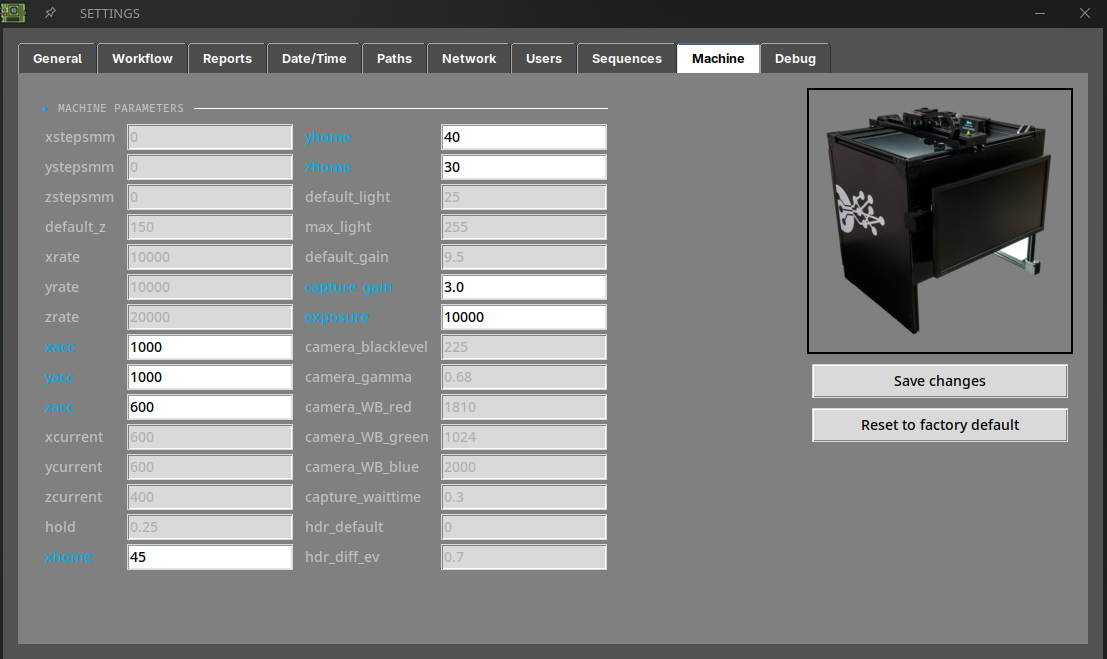
Task: Click the xcurrent field
Action: click(210, 437)
